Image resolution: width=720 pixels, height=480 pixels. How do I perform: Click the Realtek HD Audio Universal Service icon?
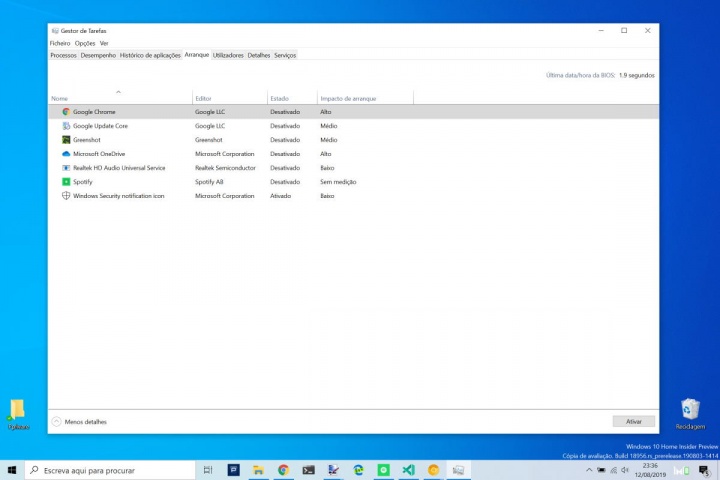pos(66,168)
